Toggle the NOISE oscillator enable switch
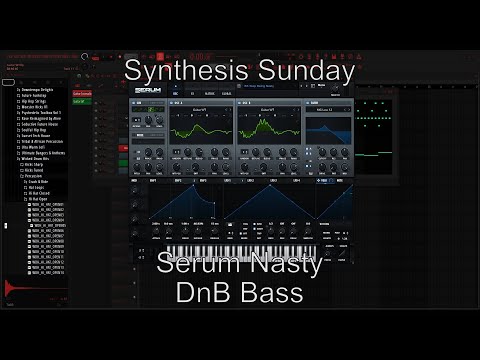This screenshot has width=480, height=360. click(134, 135)
